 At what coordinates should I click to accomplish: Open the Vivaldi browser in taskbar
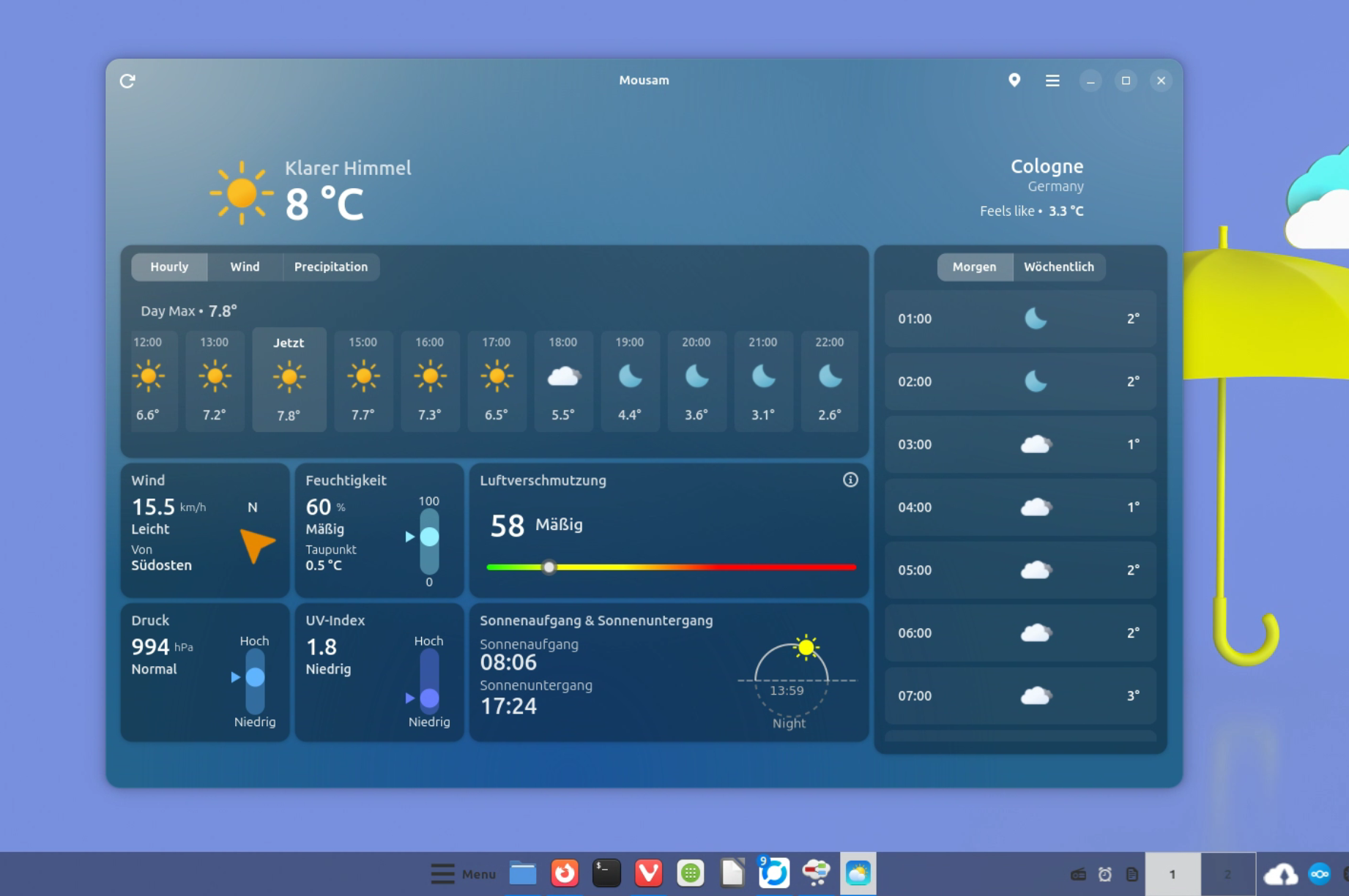[x=648, y=873]
